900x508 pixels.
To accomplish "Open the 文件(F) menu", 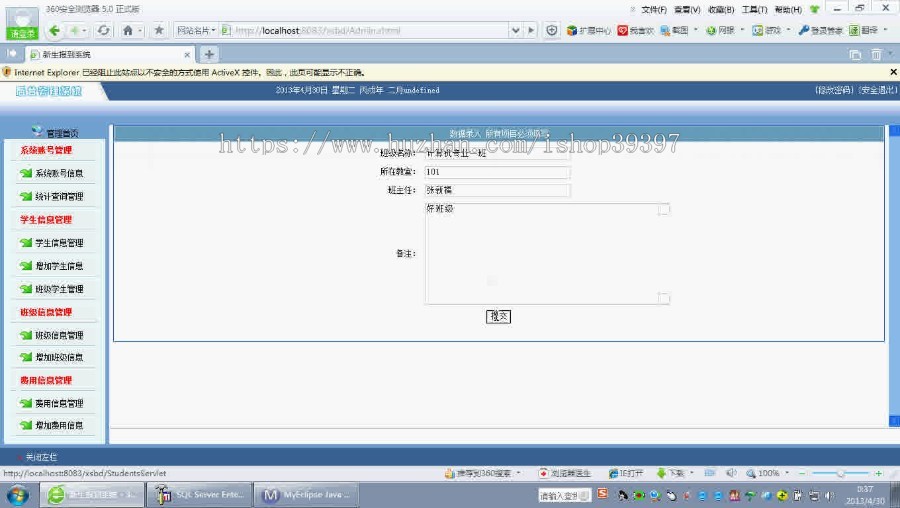I will tap(654, 10).
